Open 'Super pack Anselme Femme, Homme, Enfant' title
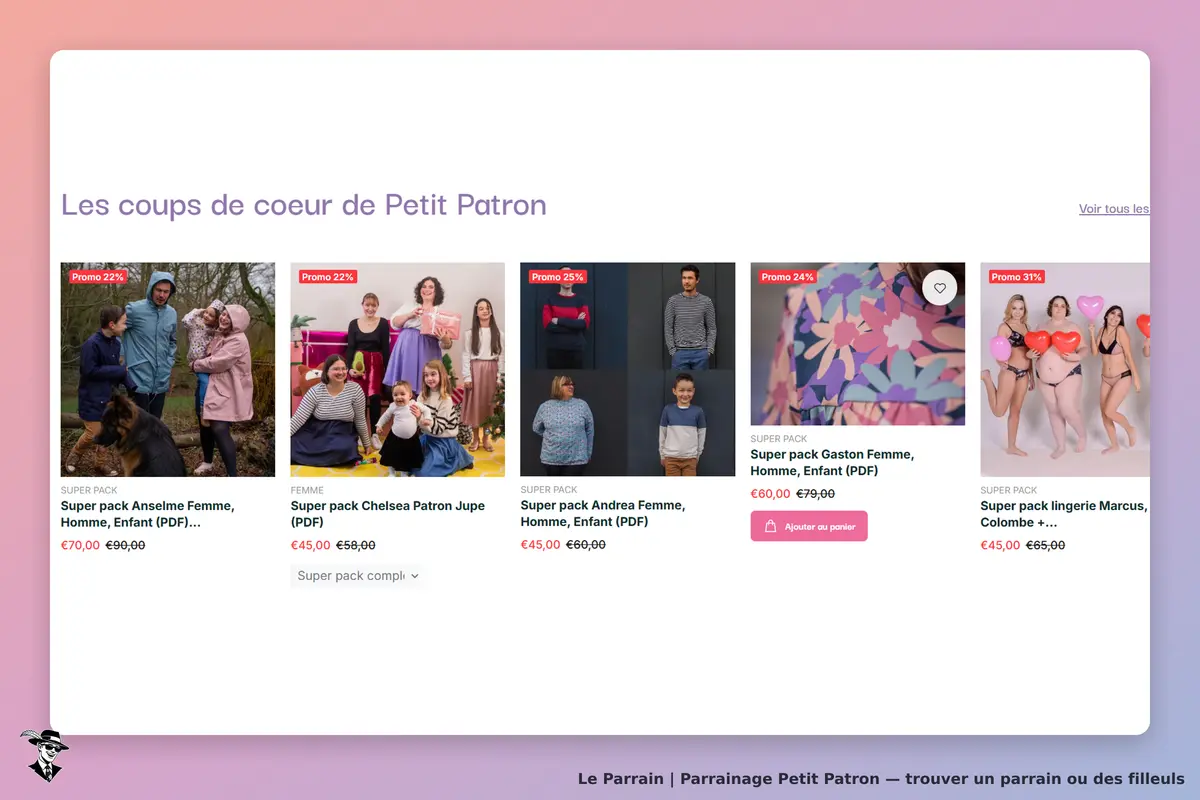The width and height of the screenshot is (1200, 800). (148, 514)
